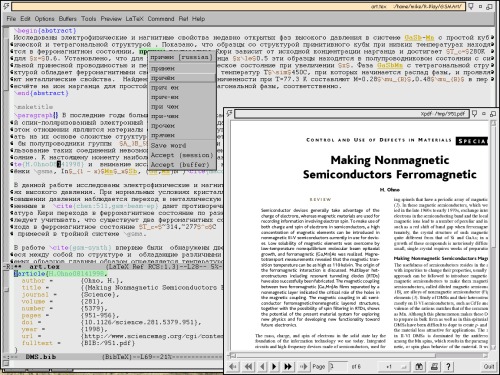Click the Xpdf horizontal scrollbar
Viewport: 500px width, 375px height.
tap(359, 356)
